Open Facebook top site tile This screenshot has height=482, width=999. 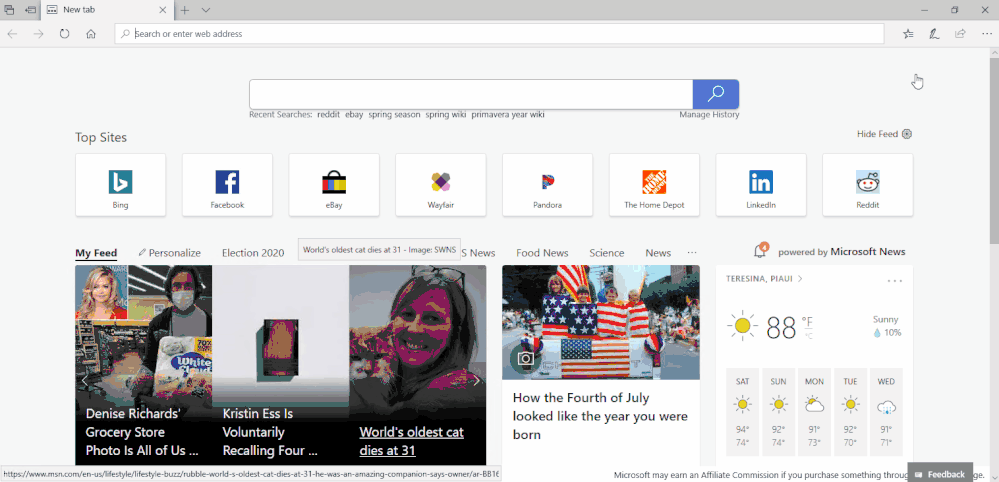point(227,185)
